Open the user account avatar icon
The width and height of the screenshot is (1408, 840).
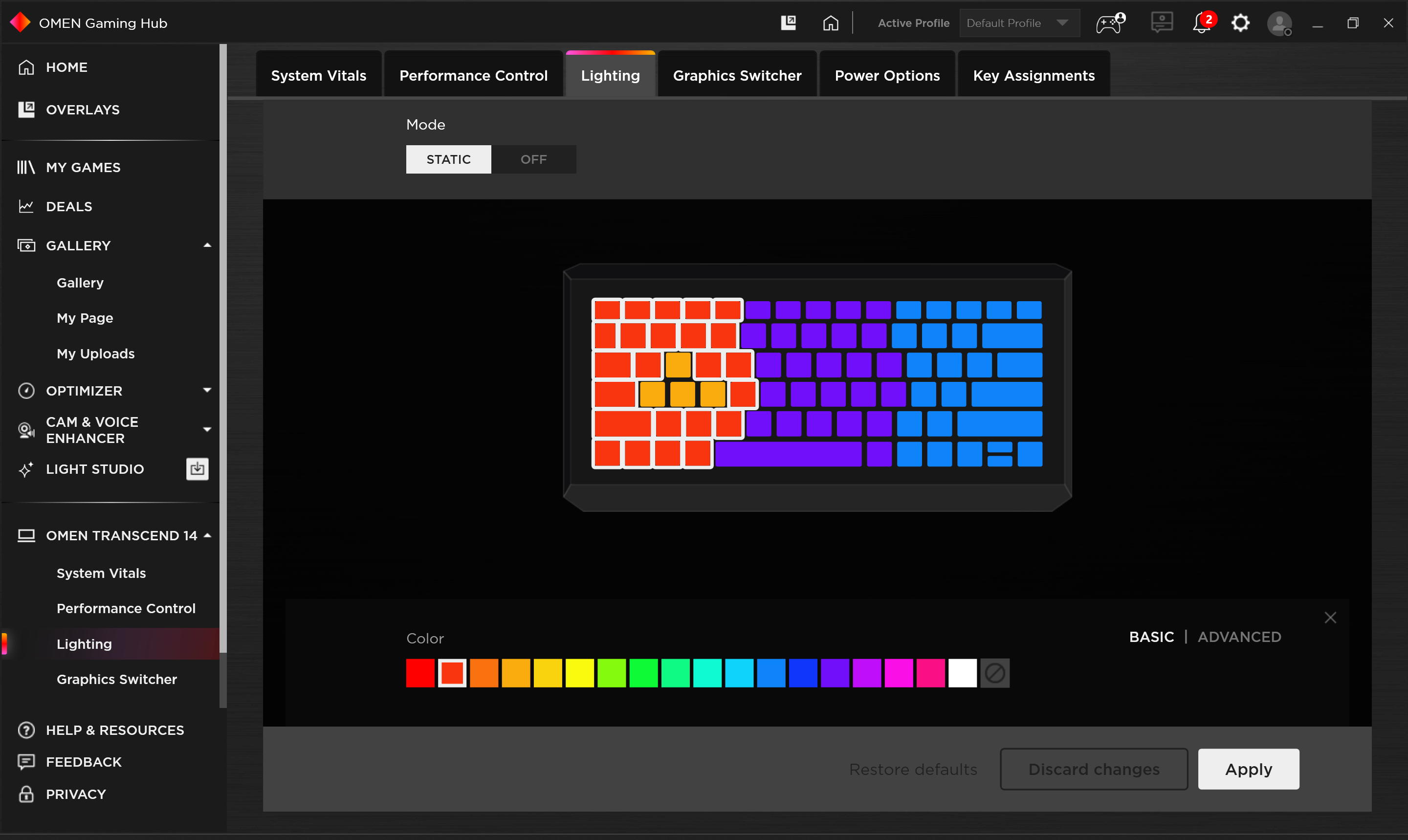point(1279,24)
